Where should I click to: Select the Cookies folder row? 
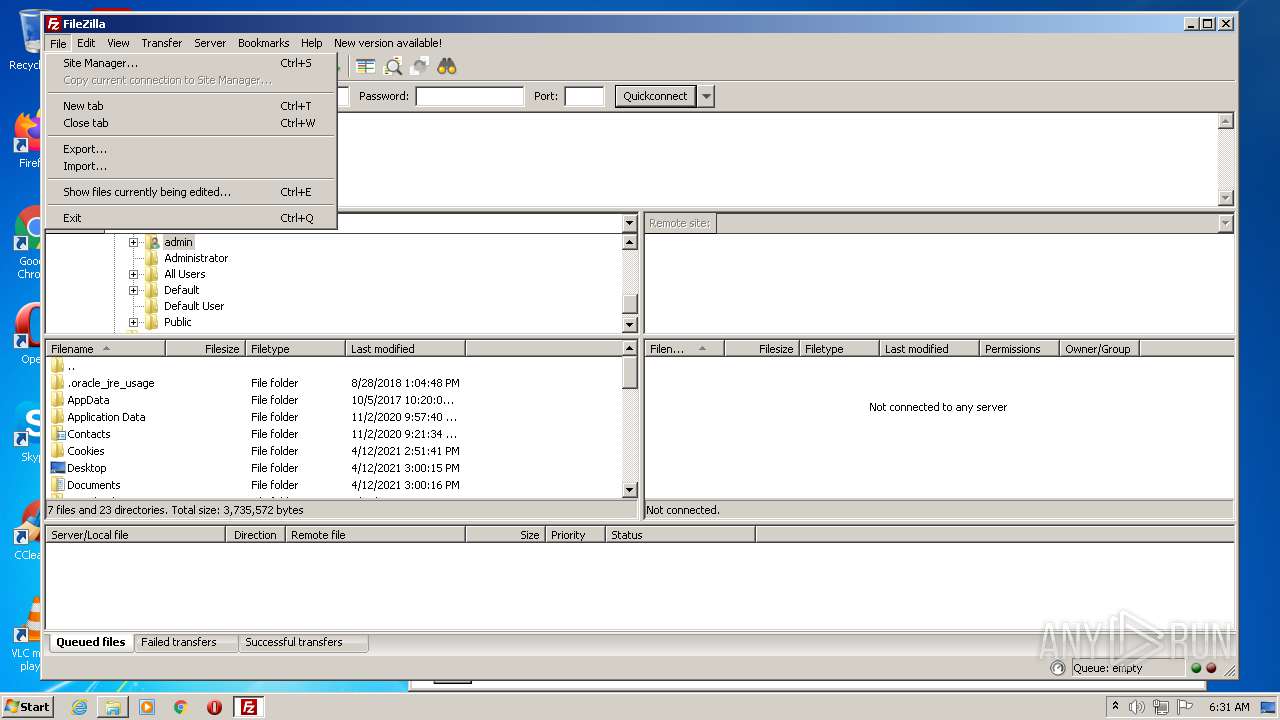tap(255, 451)
